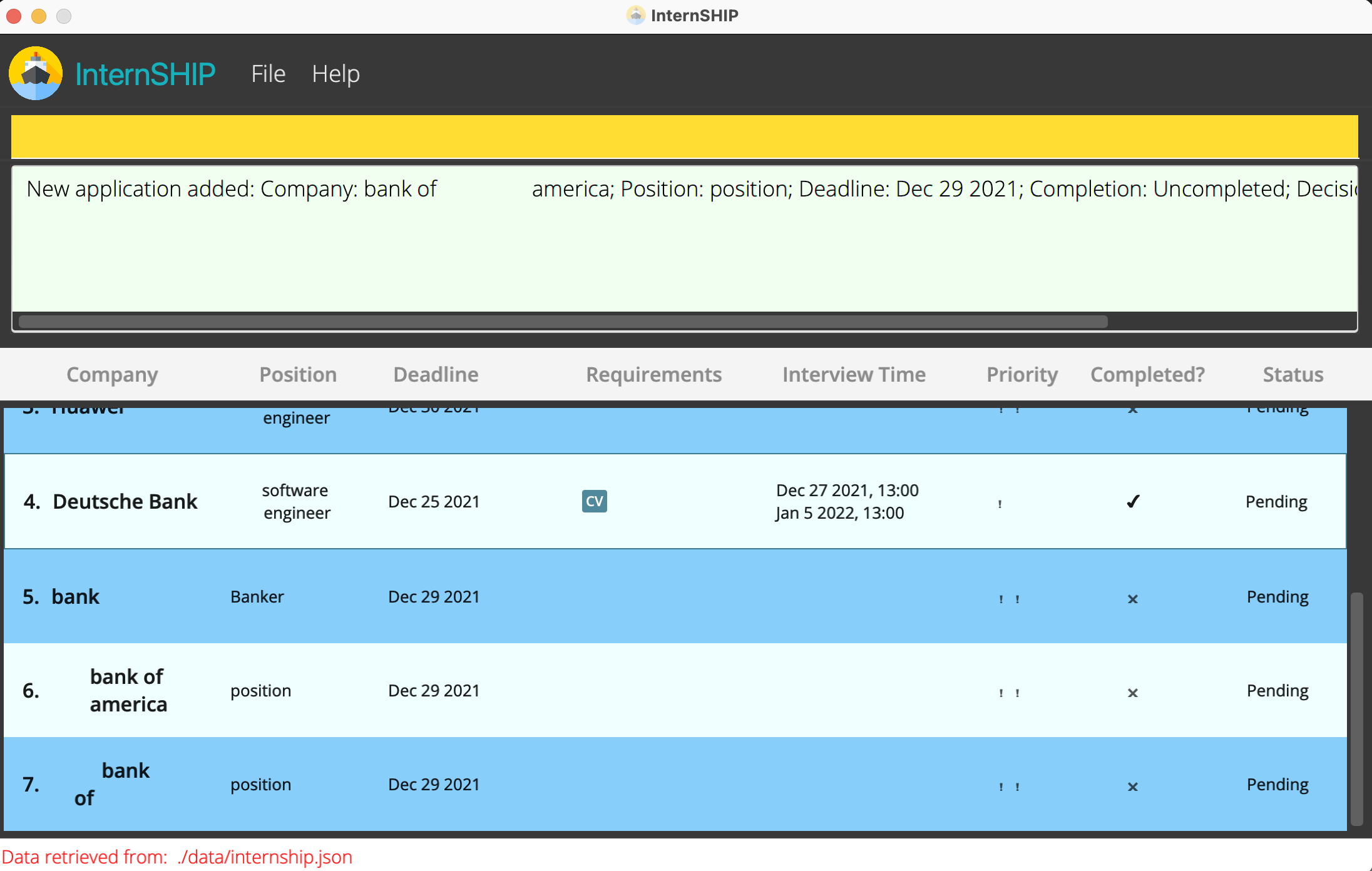
Task: Click the InternSHIP ship logo icon
Action: (36, 73)
